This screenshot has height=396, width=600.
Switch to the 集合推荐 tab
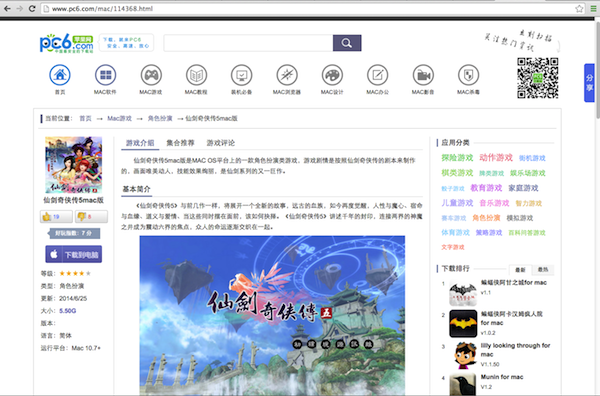(x=180, y=143)
